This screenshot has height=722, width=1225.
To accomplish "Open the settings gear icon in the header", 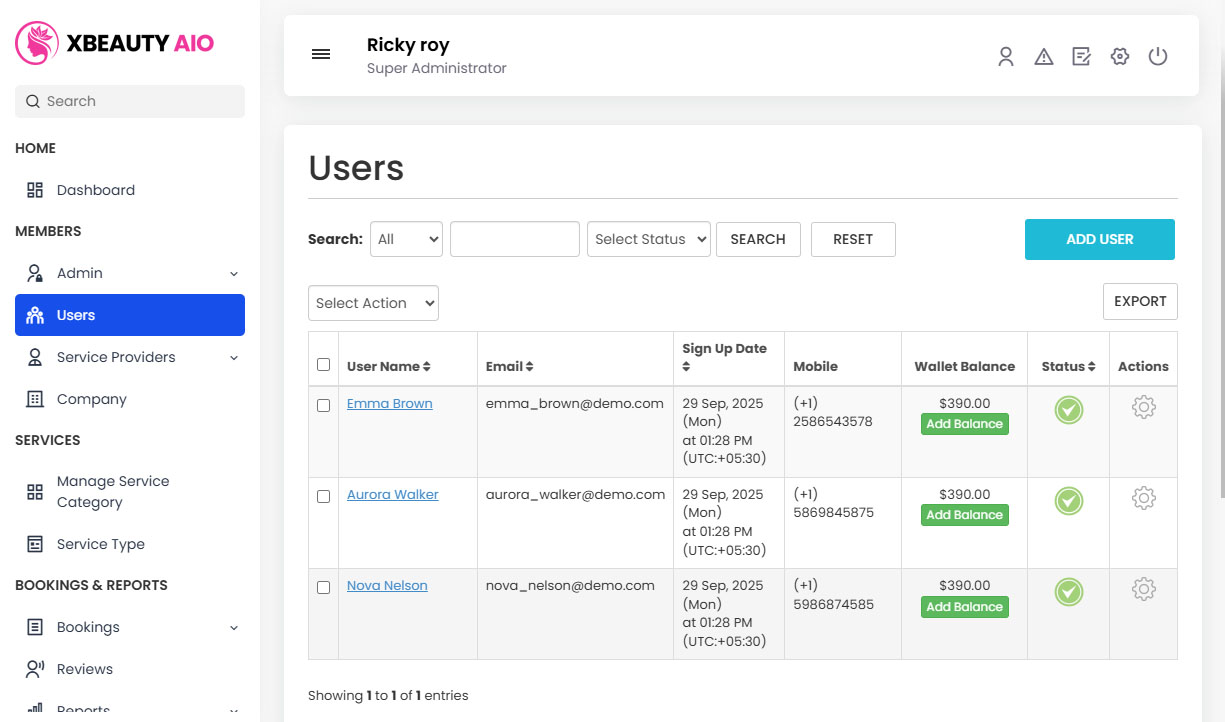I will pyautogui.click(x=1119, y=57).
